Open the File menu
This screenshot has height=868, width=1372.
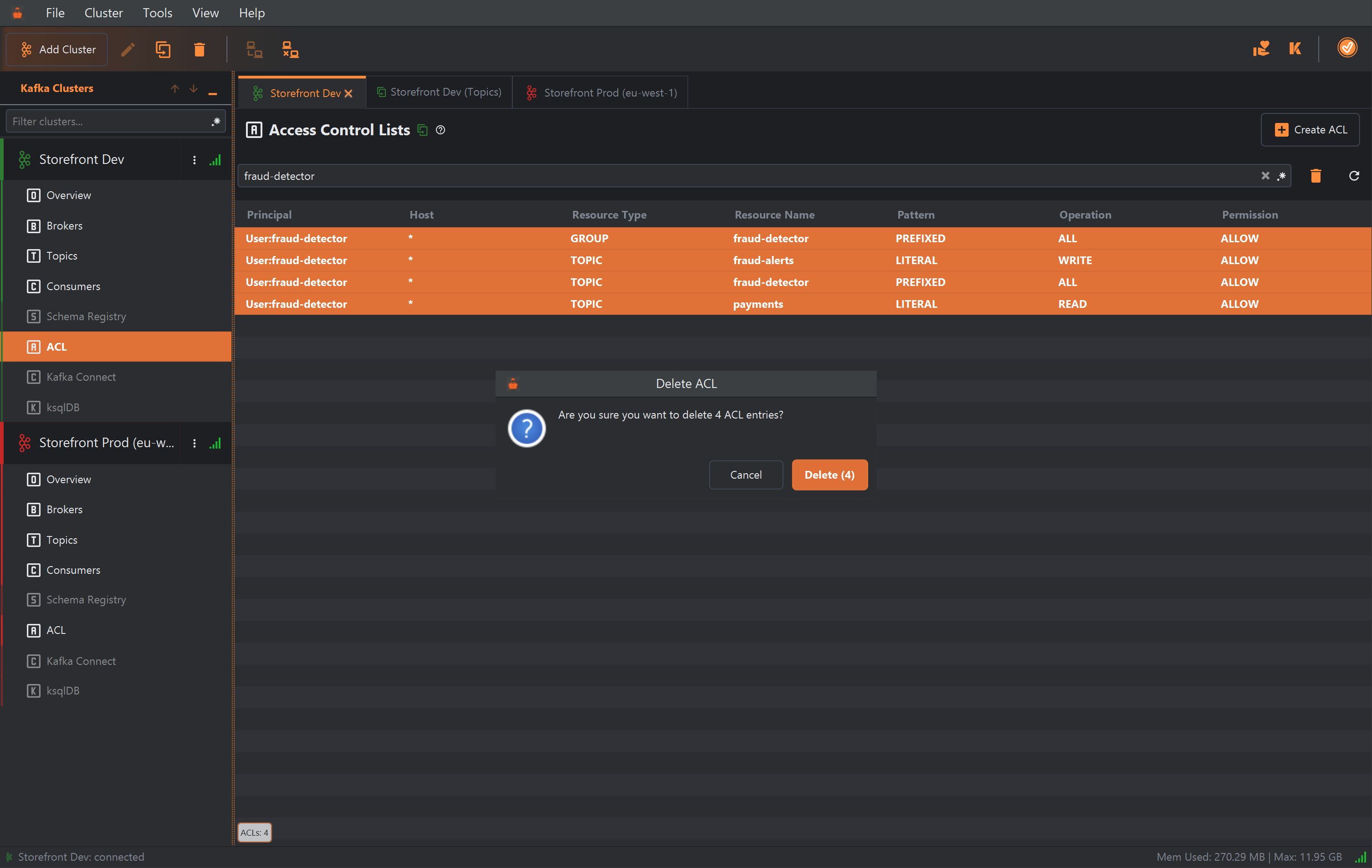coord(55,13)
